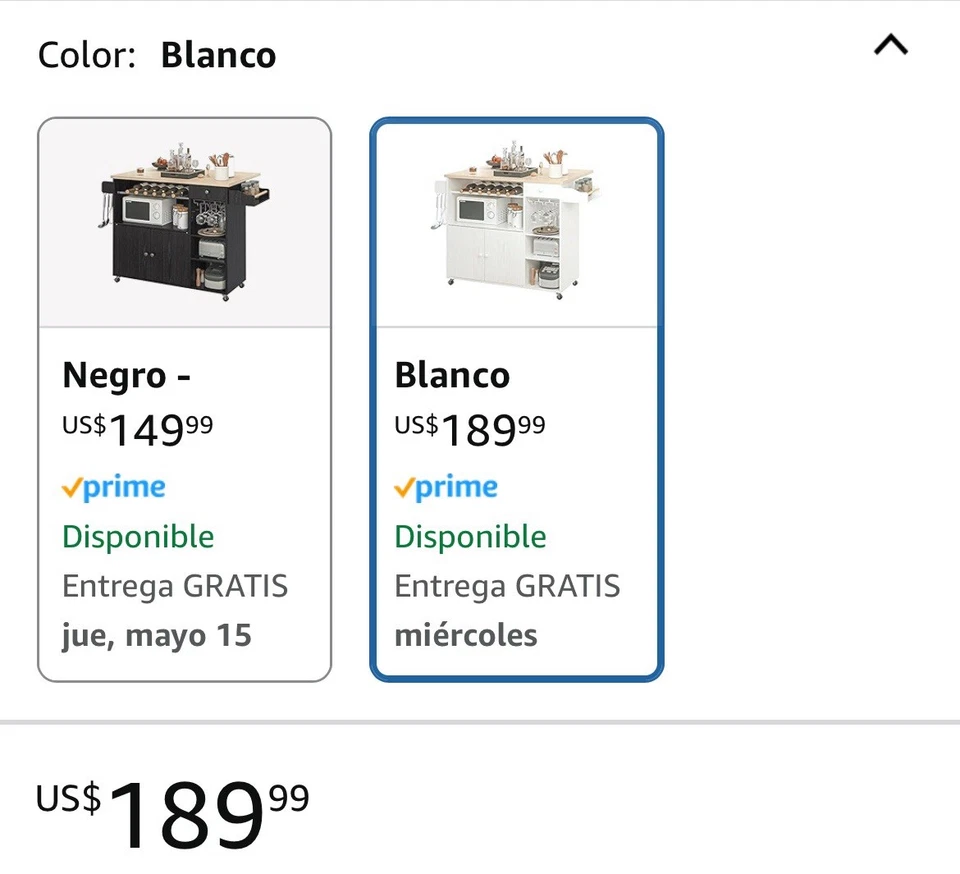Image resolution: width=960 pixels, height=874 pixels.
Task: Click the Negro - variant title label
Action: pyautogui.click(x=125, y=376)
